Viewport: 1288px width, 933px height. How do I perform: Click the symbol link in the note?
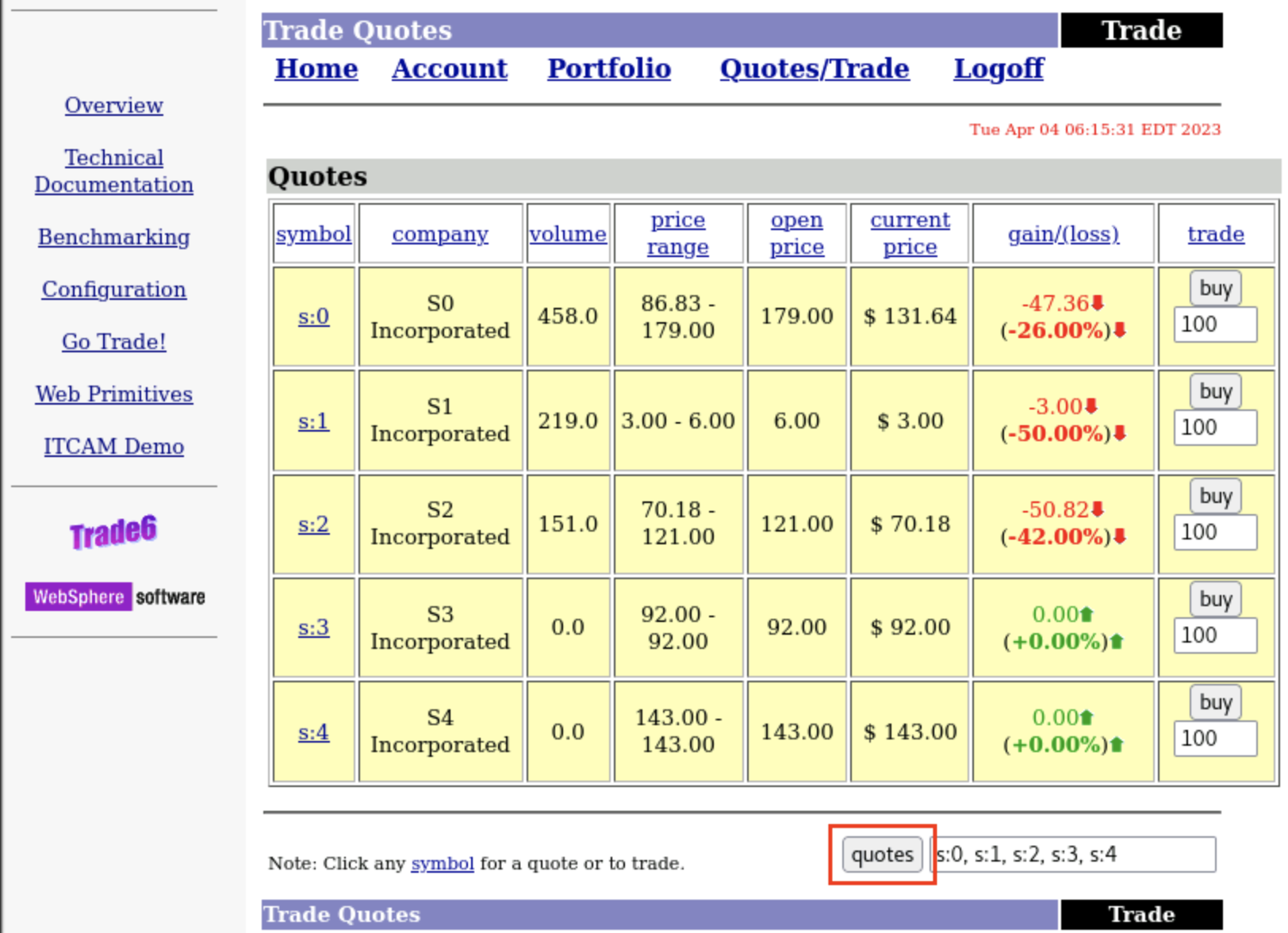pyautogui.click(x=443, y=863)
